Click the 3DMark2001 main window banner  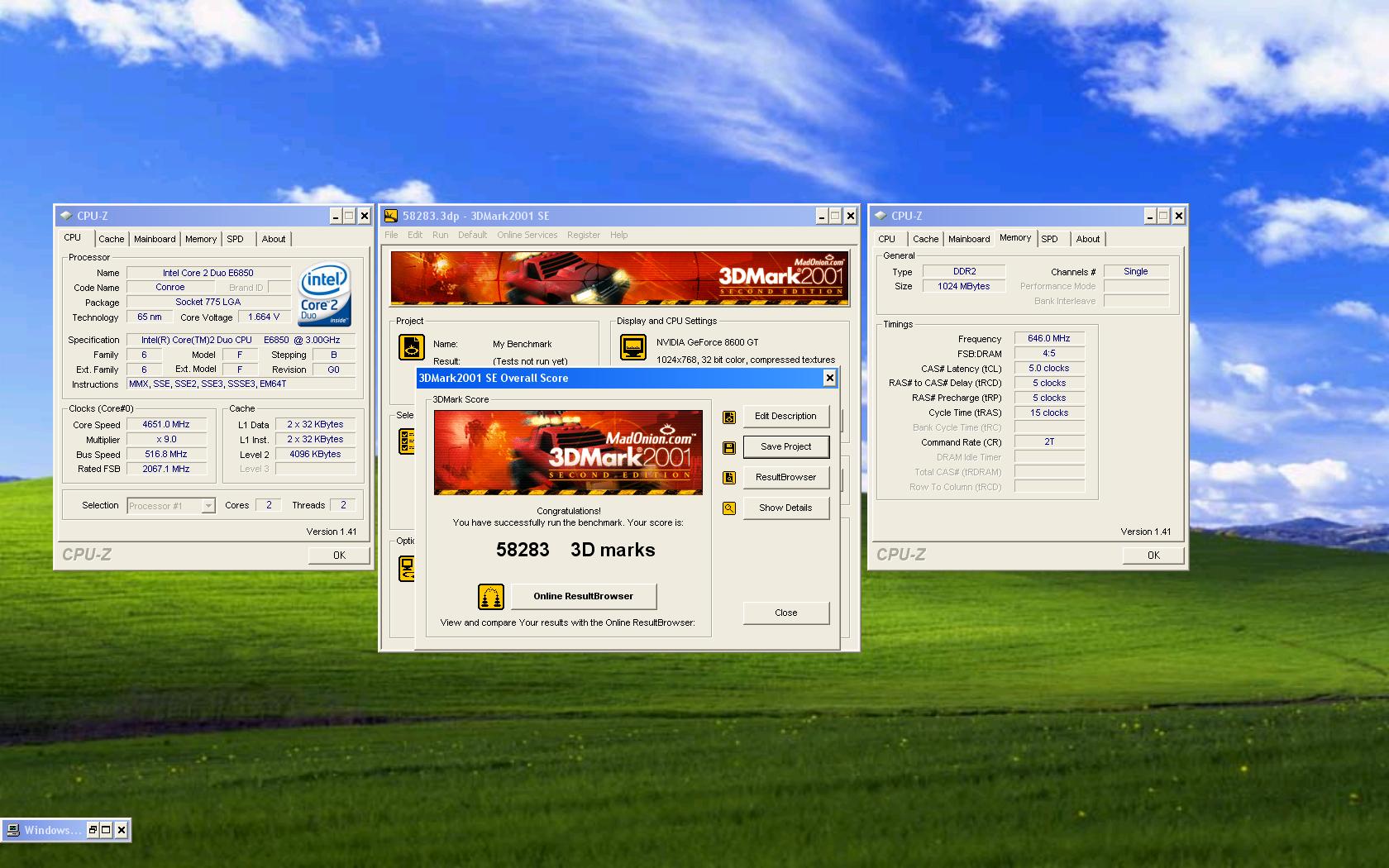[x=619, y=279]
